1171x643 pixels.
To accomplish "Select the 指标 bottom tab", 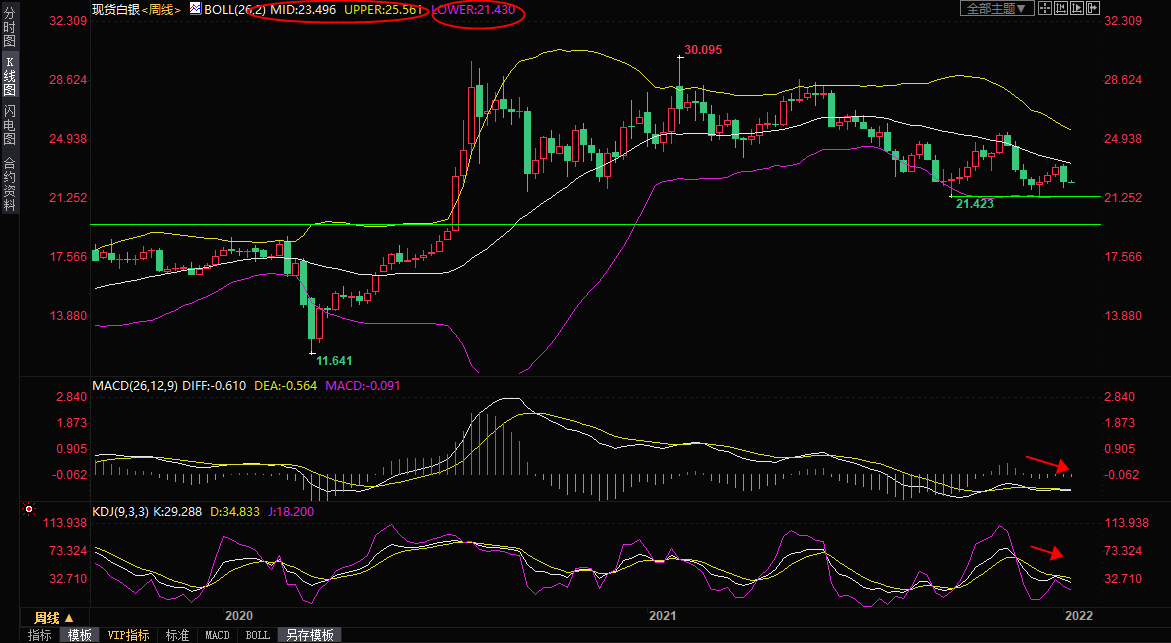I will (x=39, y=635).
